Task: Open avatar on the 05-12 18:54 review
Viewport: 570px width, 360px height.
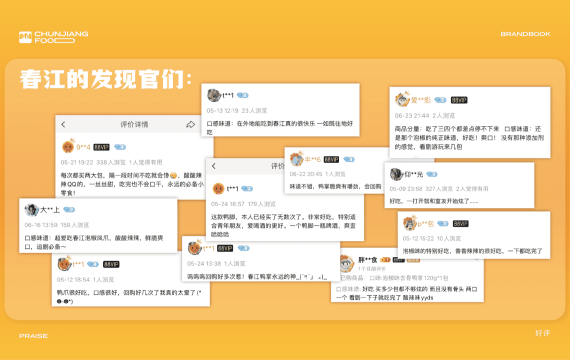Action: [x=65, y=264]
